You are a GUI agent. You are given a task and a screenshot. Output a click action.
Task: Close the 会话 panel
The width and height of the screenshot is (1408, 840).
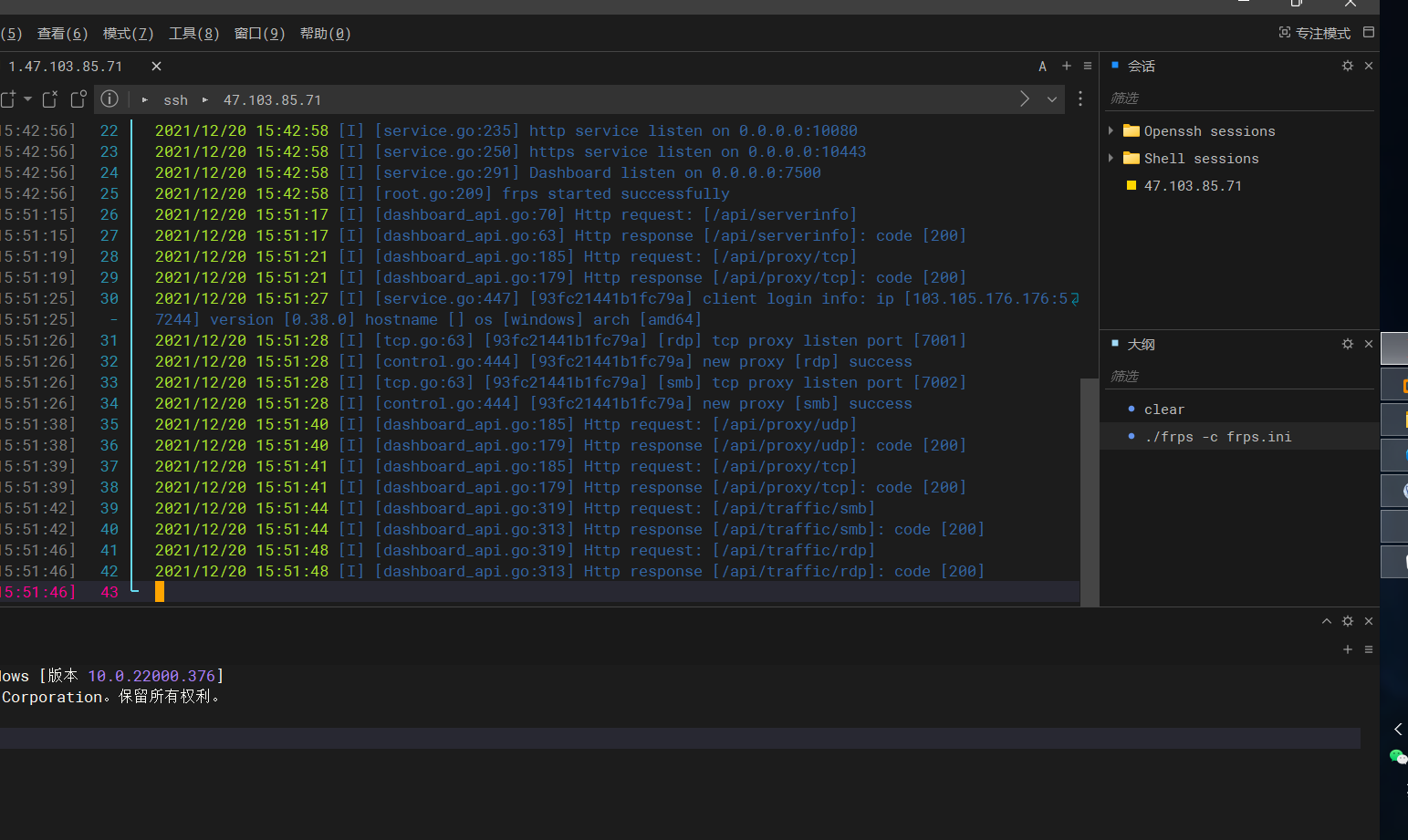point(1369,66)
